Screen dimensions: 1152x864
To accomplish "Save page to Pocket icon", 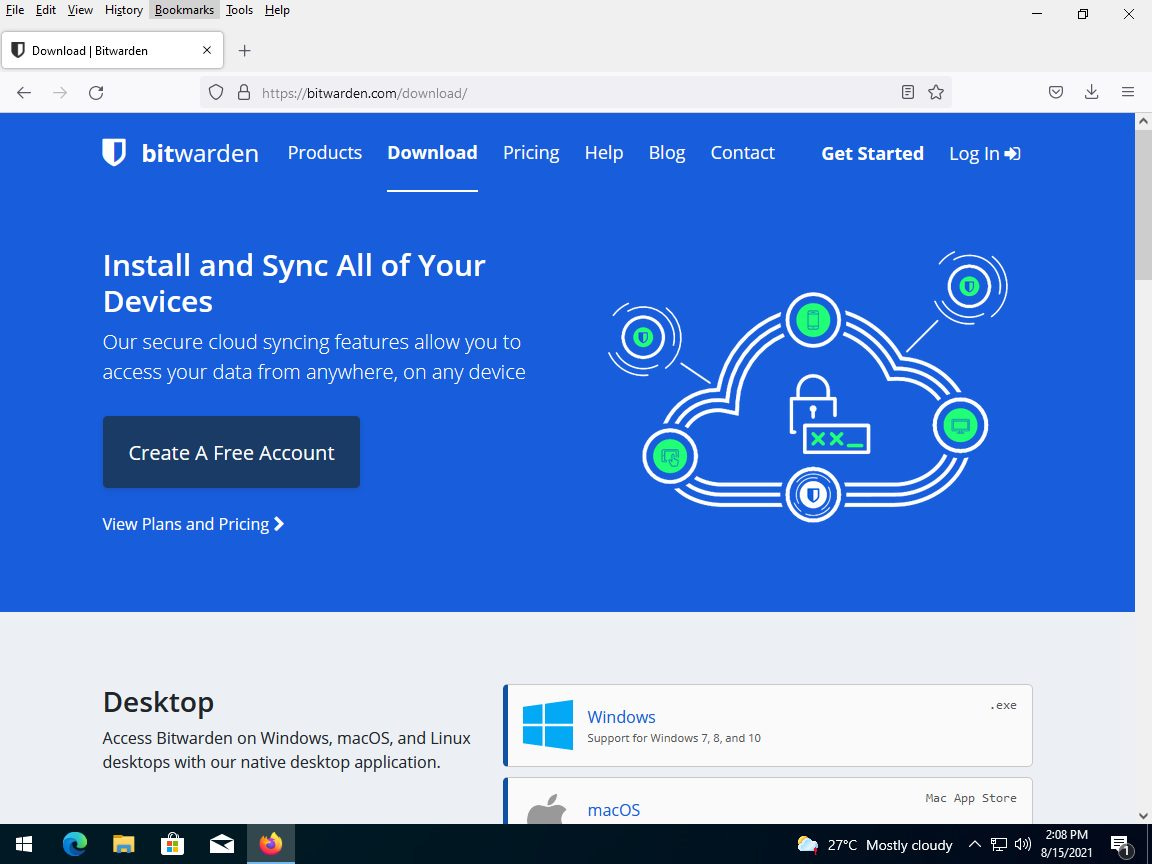I will coord(1056,93).
